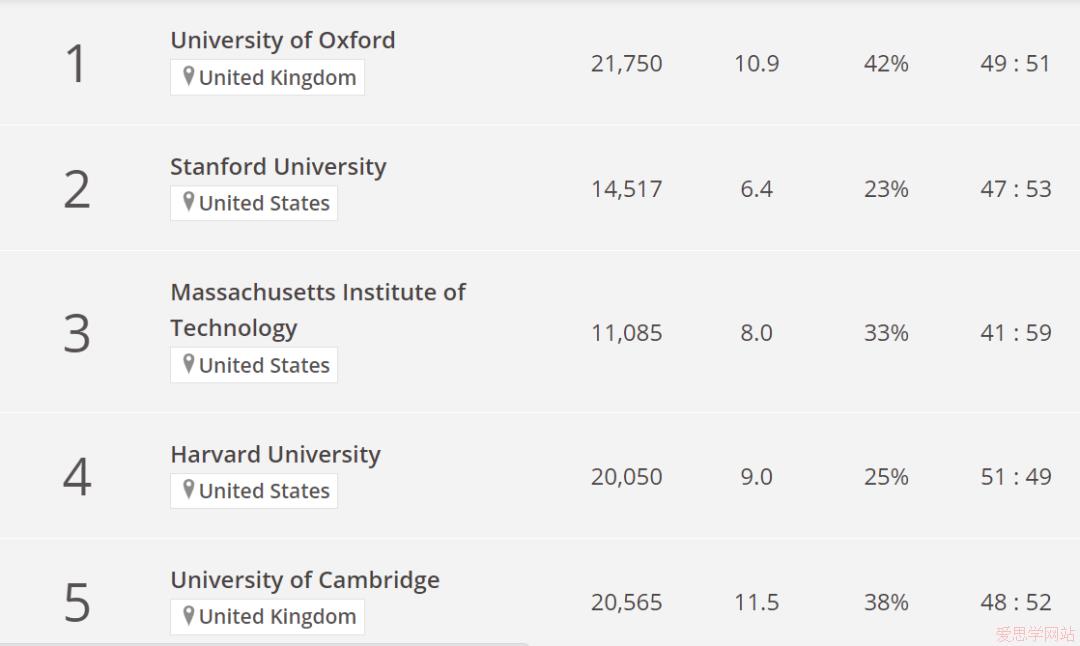Click Oxford's student count 21,750
Screen dimensions: 1080x646
pos(627,63)
